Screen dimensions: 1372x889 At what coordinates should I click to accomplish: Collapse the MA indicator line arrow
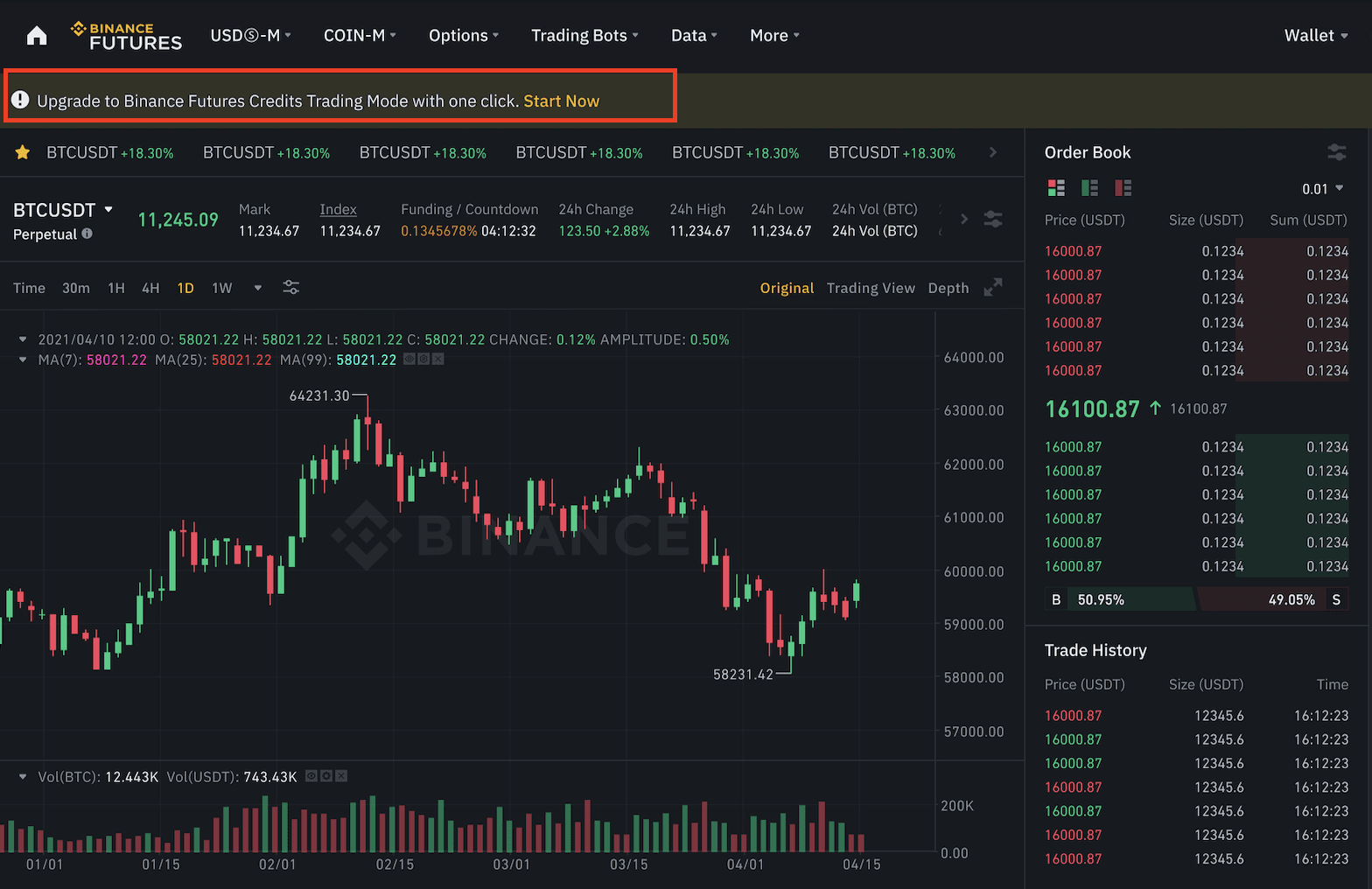[x=23, y=360]
